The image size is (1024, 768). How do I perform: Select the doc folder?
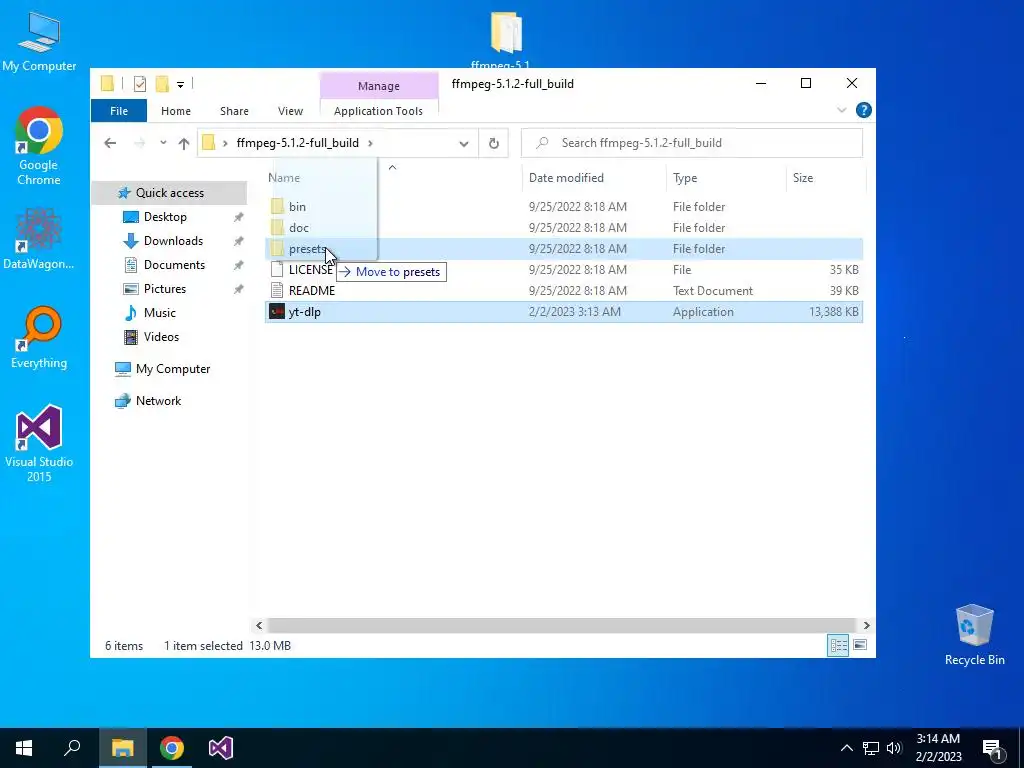[563, 227]
